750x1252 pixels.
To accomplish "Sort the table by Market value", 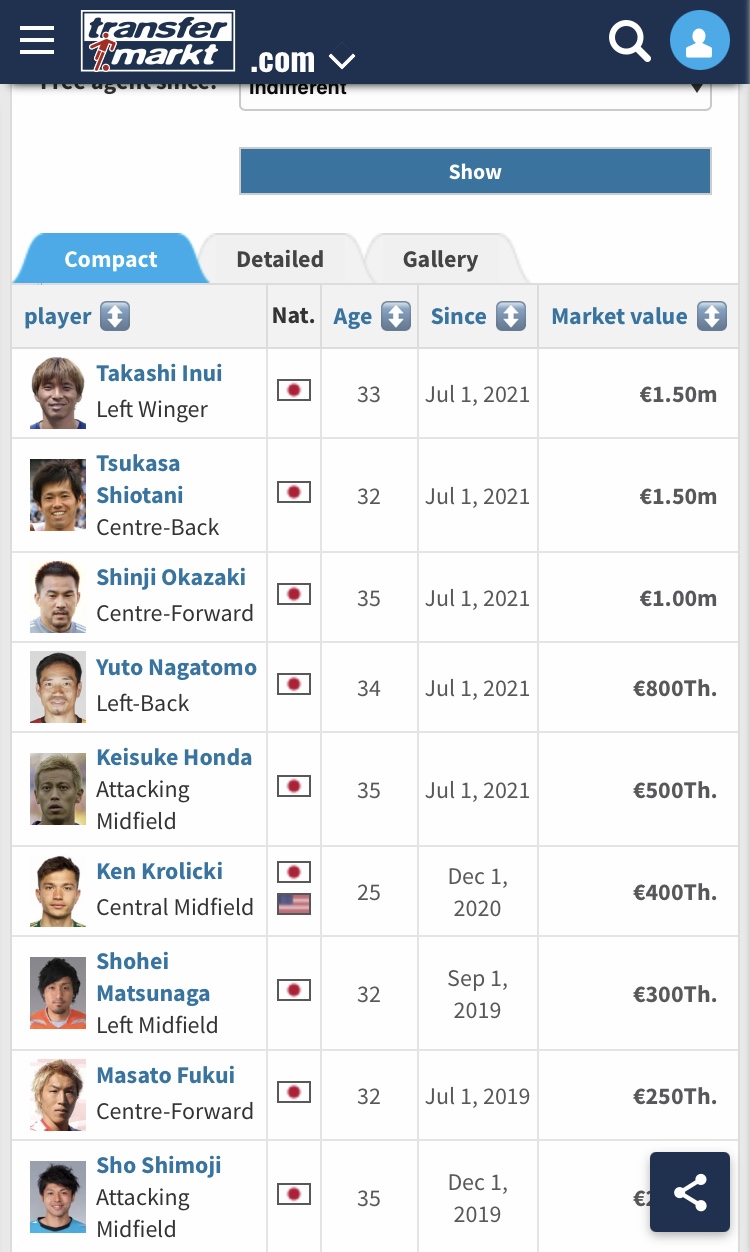I will tap(711, 317).
